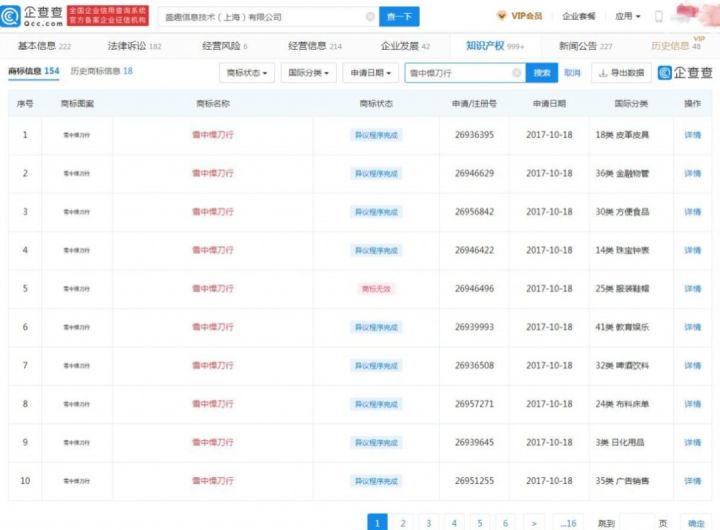Switch to the 企业发展 tab

405,46
